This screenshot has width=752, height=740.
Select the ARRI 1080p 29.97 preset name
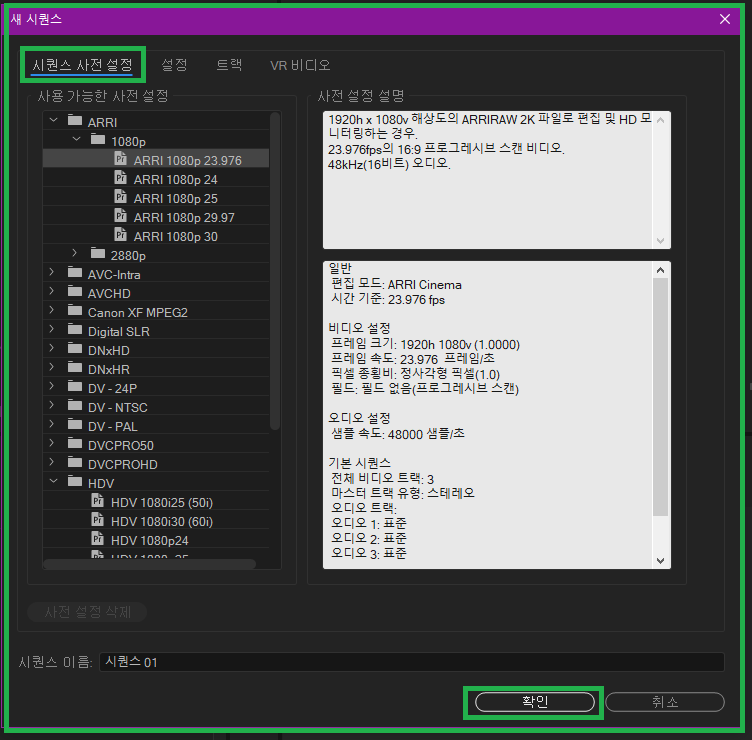point(184,218)
